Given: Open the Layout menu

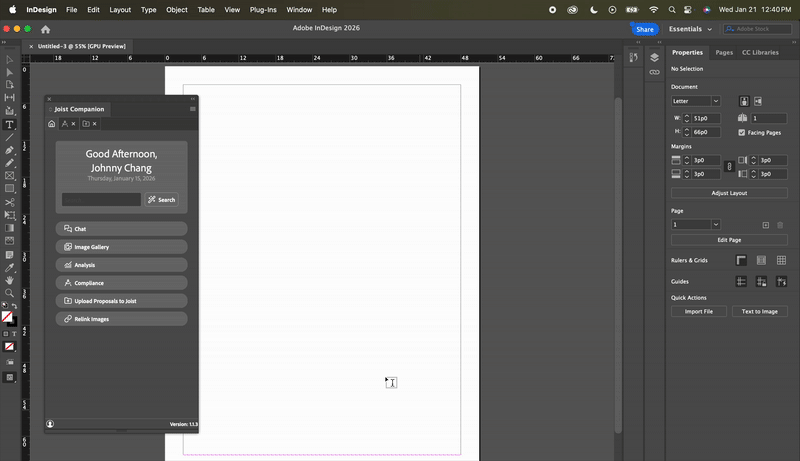Looking at the screenshot, I should click(120, 10).
